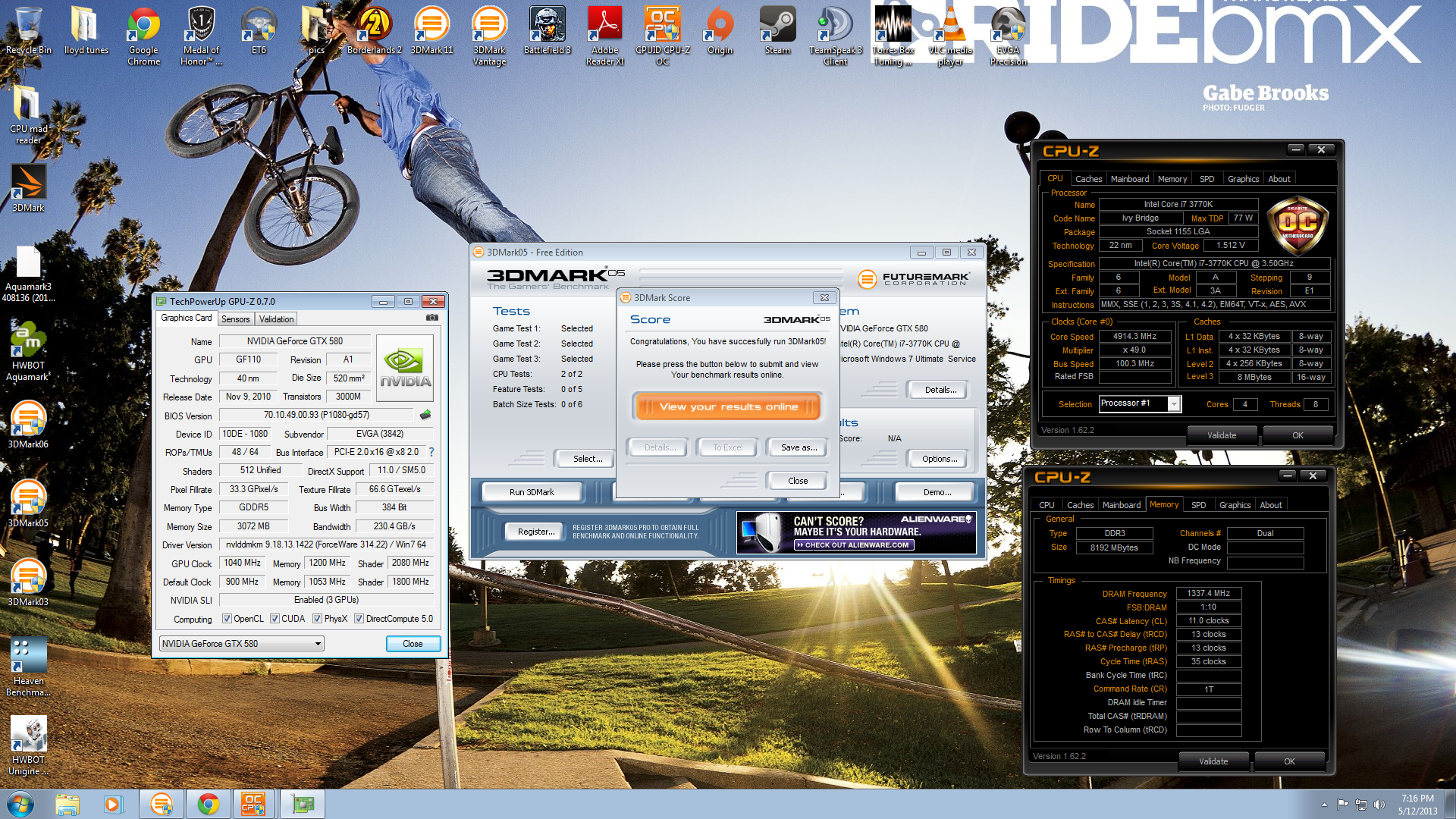Open Heaven Benchmark desktop shortcut
This screenshot has height=819, width=1456.
tap(28, 667)
